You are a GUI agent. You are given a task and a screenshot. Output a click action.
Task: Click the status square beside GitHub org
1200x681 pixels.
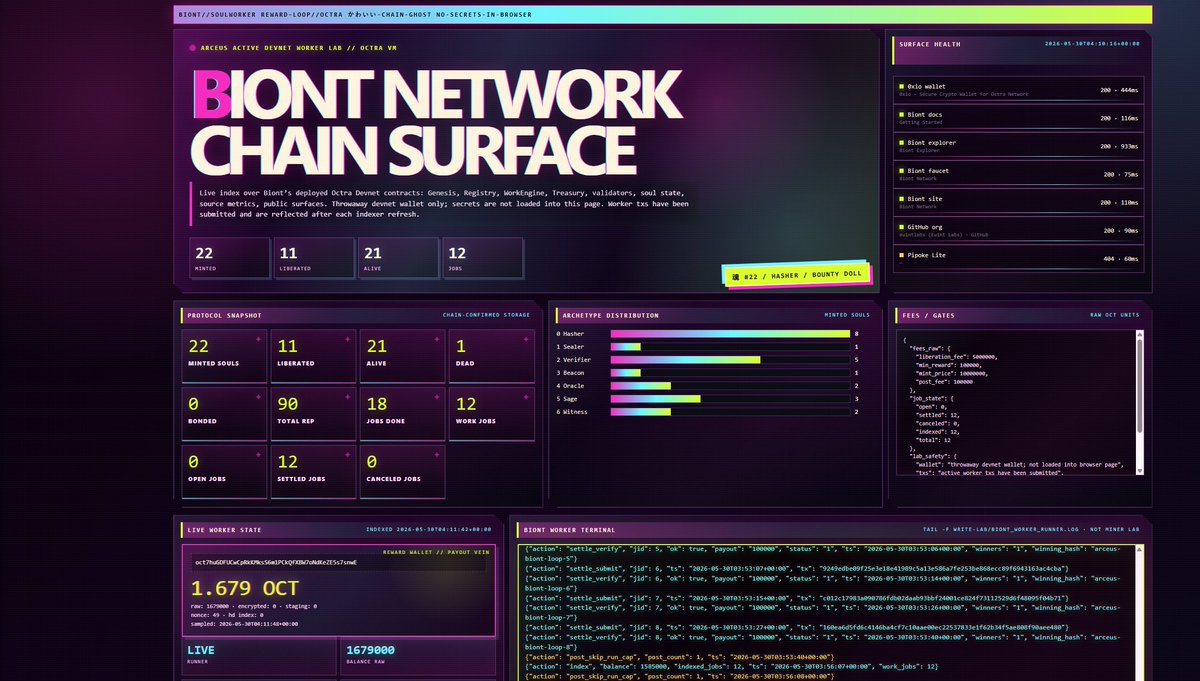point(901,227)
